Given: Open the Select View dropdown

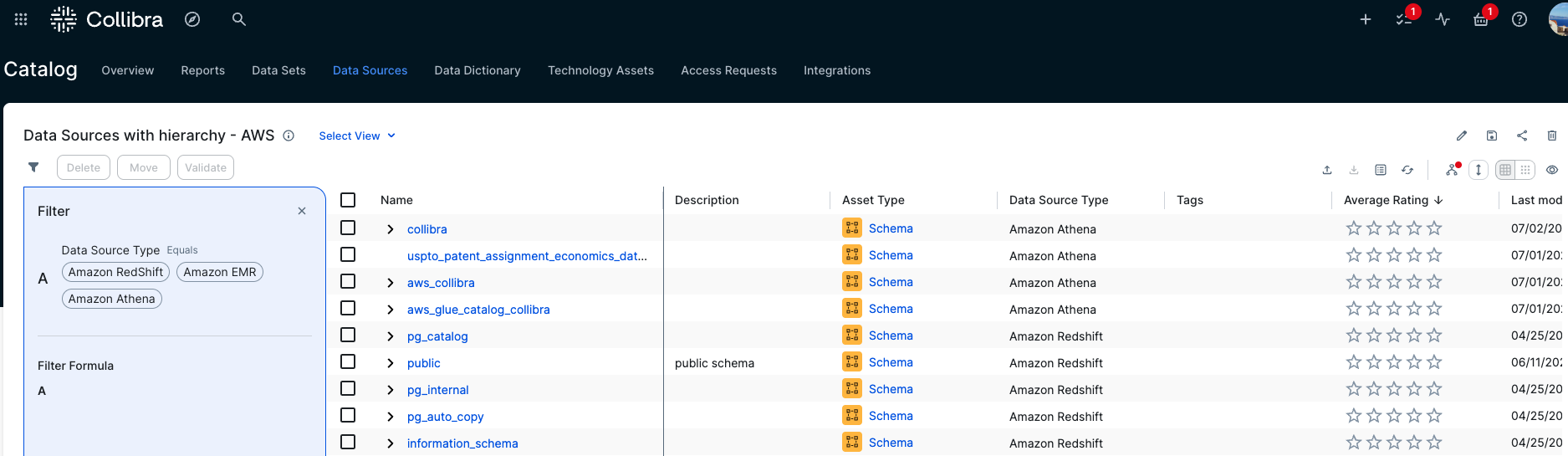Looking at the screenshot, I should click(357, 136).
